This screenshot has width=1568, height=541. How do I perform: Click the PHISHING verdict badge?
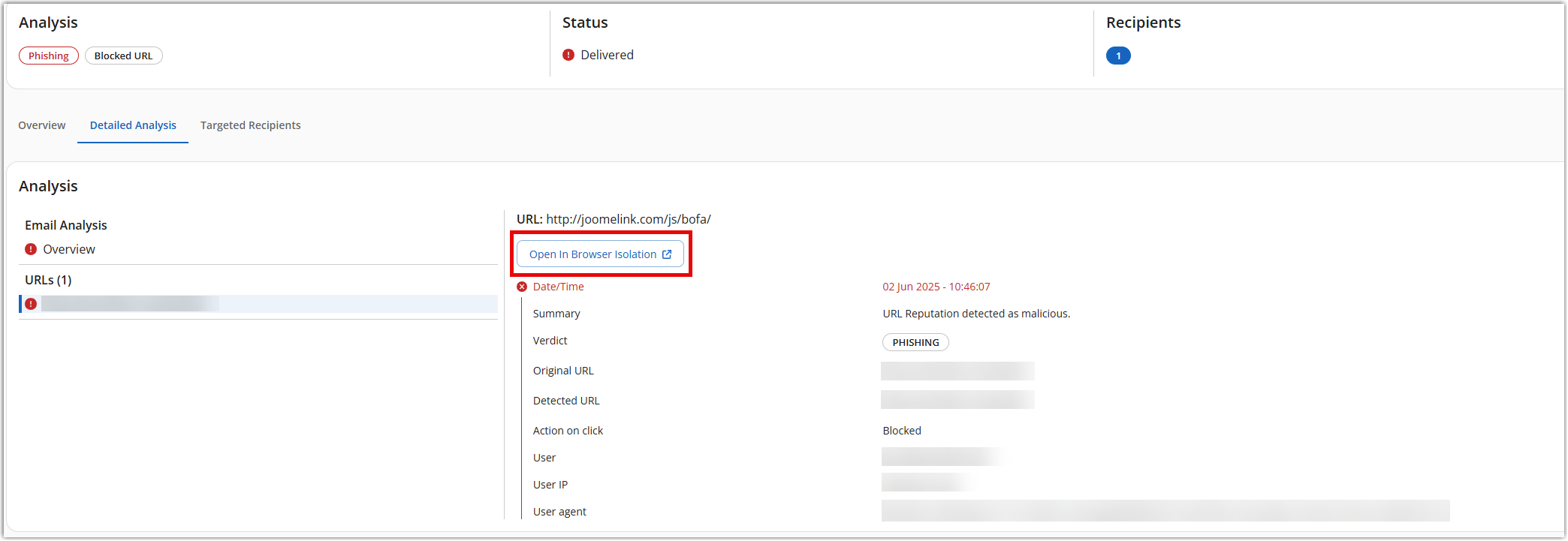pos(915,342)
